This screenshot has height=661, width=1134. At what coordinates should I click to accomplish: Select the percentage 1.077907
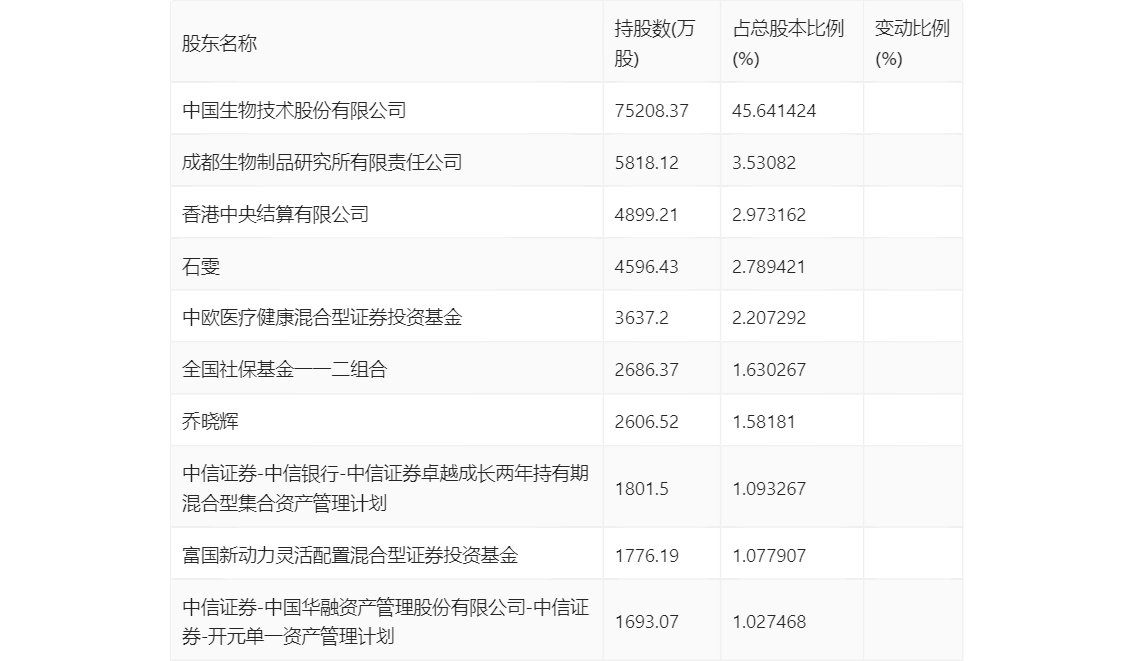769,555
